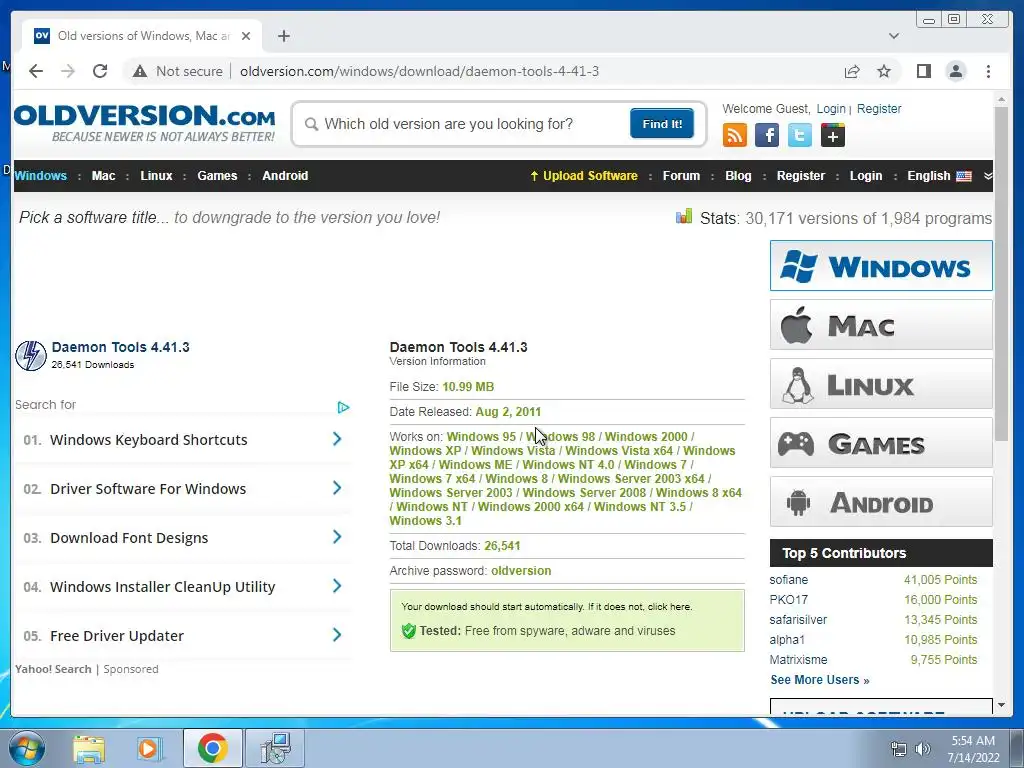The width and height of the screenshot is (1024, 768).
Task: Open the large Linux category banner
Action: click(x=881, y=384)
